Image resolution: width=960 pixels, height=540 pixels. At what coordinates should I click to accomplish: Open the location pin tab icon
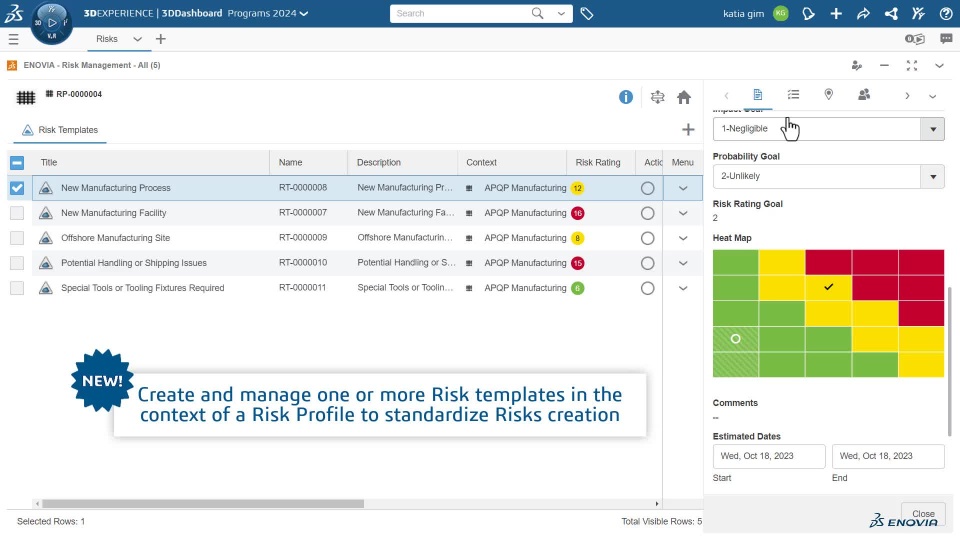tap(828, 95)
